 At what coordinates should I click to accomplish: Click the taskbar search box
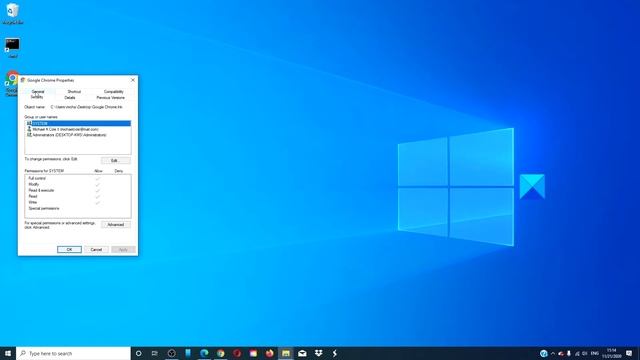pos(73,353)
